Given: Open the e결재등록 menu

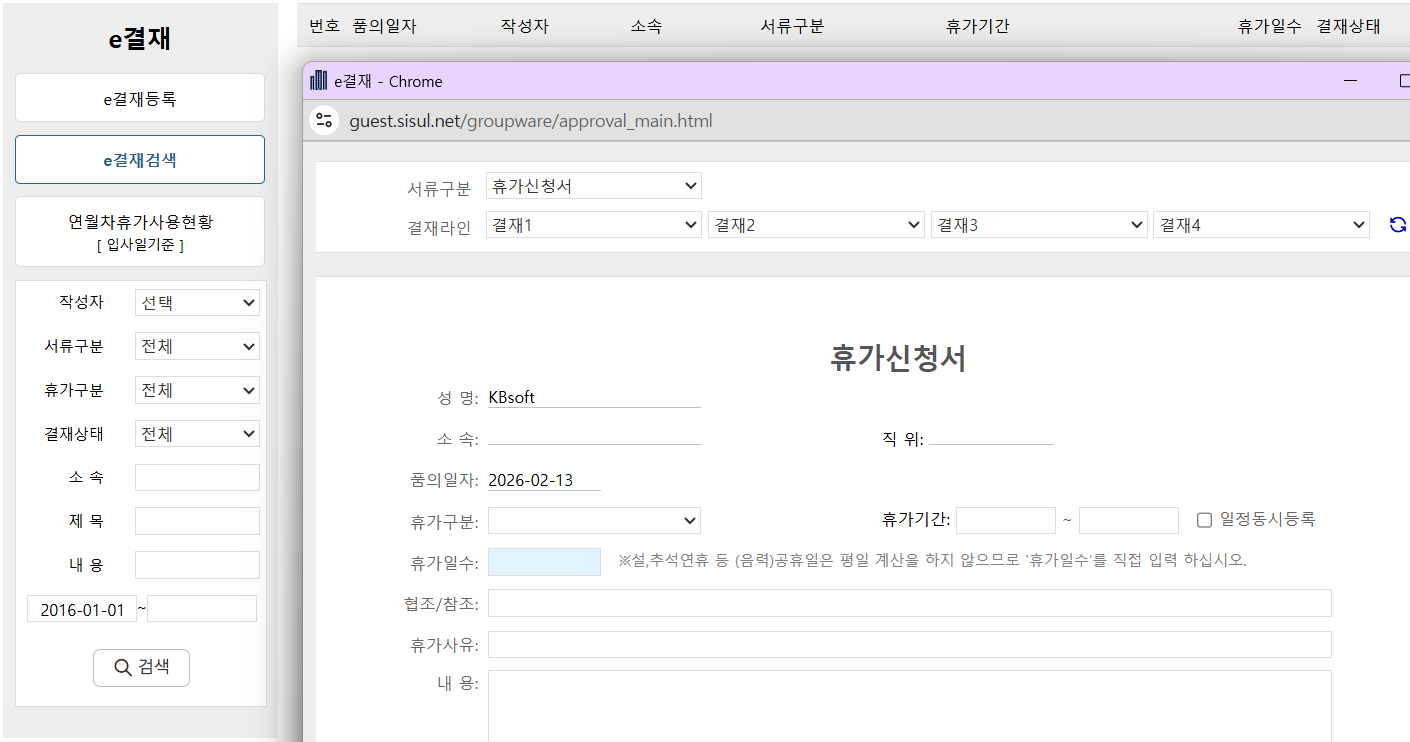Looking at the screenshot, I should point(140,98).
